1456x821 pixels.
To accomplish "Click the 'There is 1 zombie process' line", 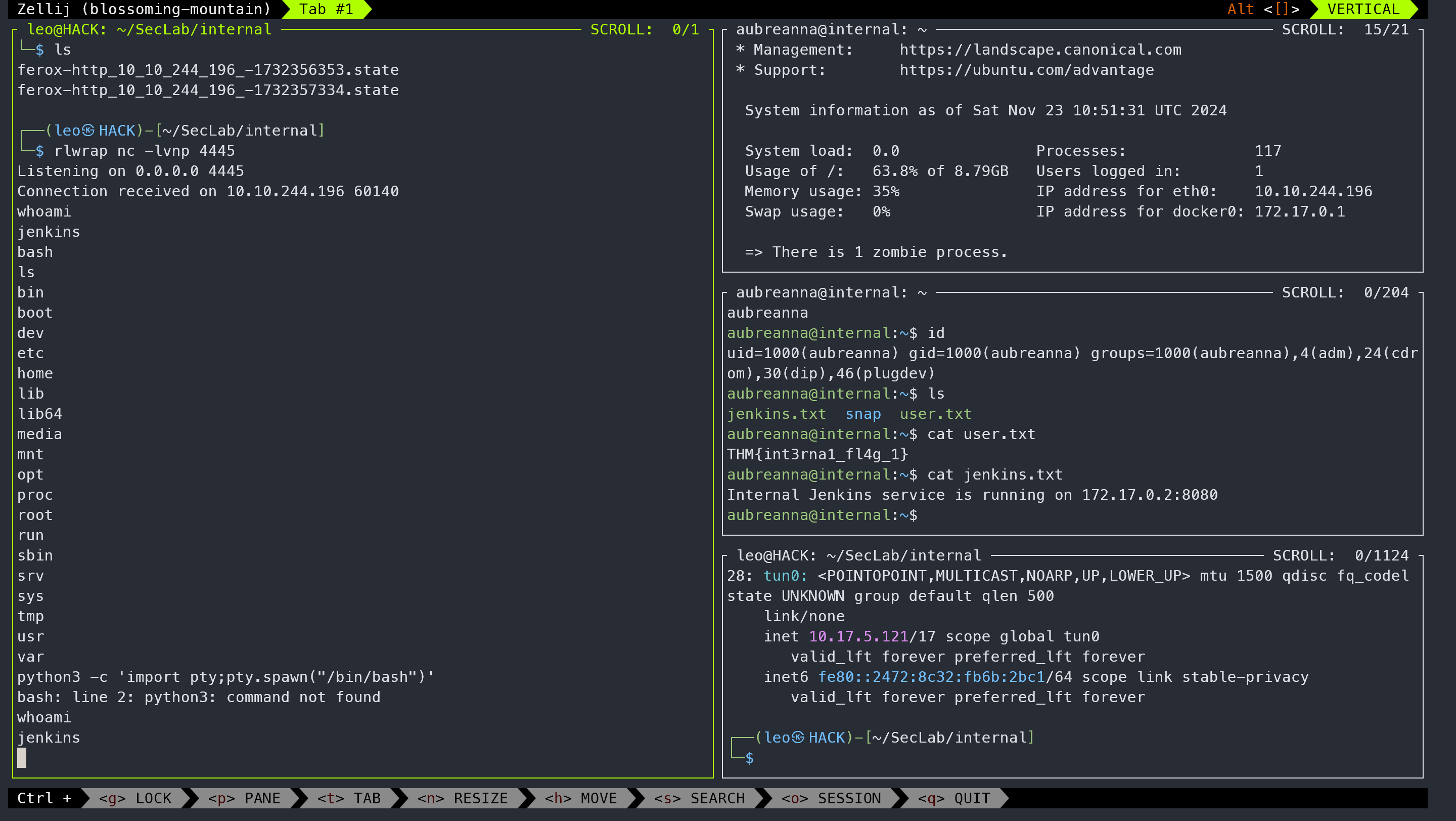I will 876,252.
